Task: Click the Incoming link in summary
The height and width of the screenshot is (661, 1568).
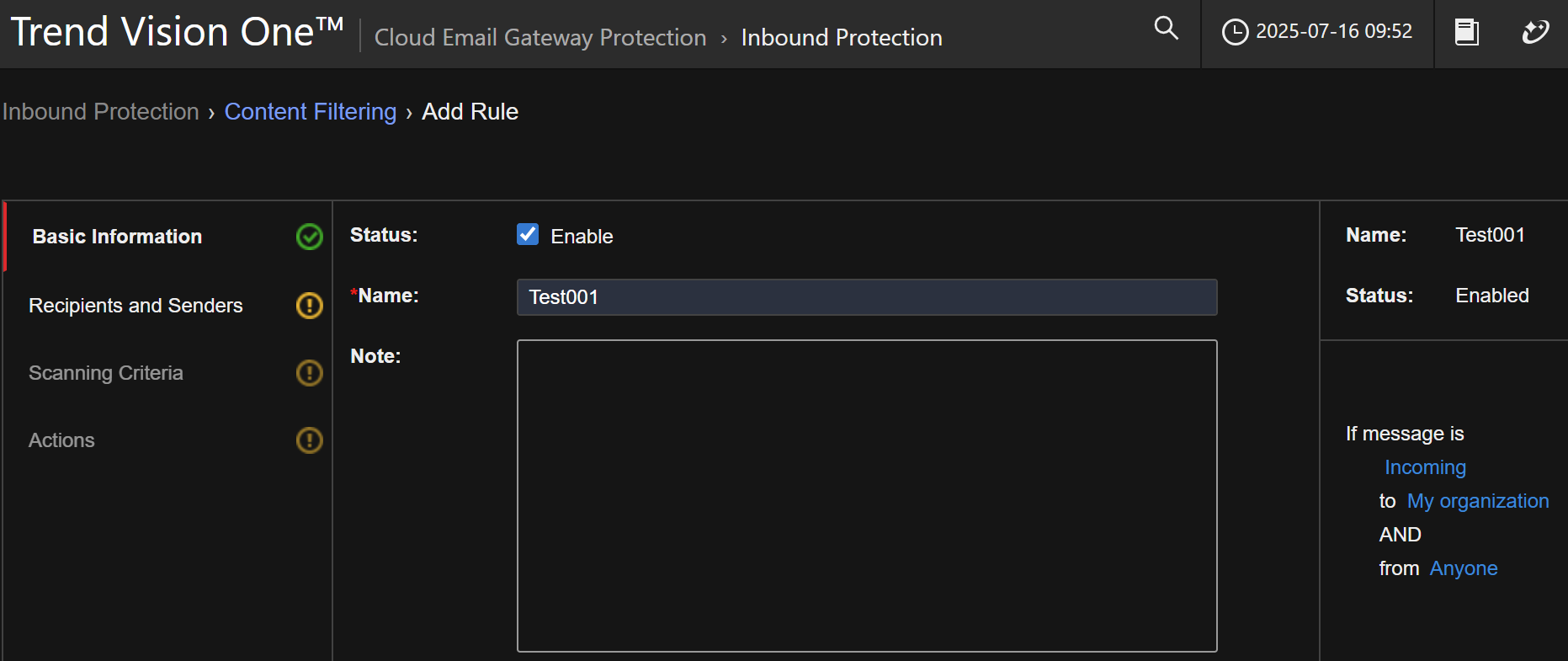Action: pyautogui.click(x=1425, y=467)
